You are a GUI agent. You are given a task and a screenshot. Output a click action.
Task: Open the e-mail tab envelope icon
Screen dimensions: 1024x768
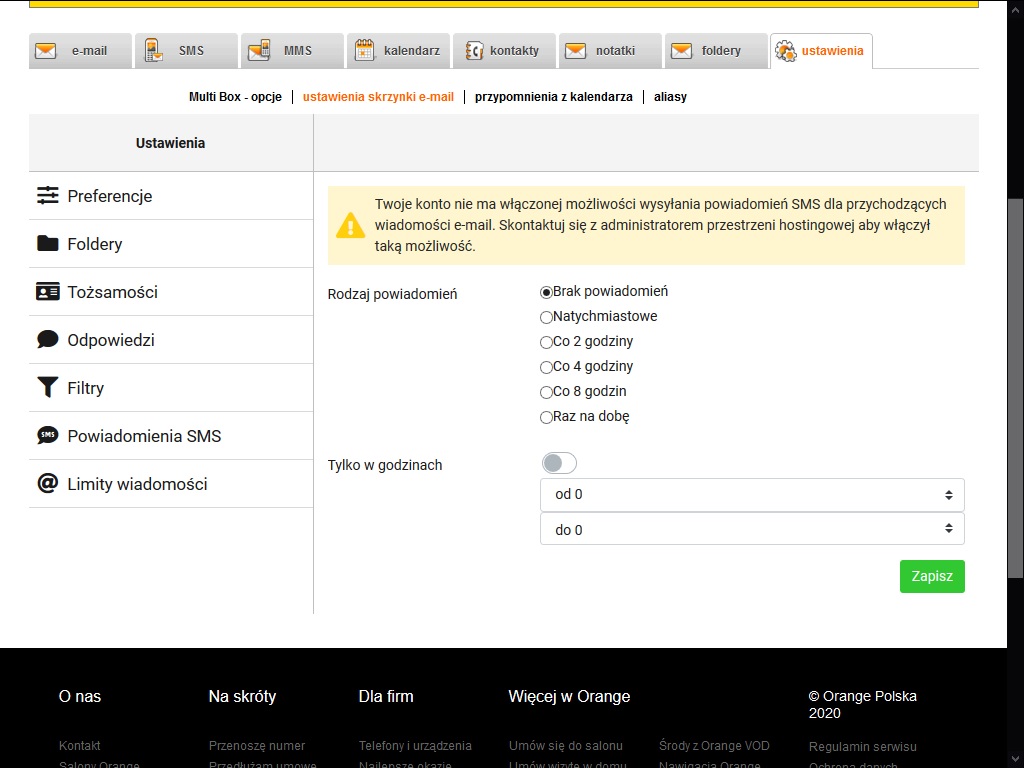(x=44, y=48)
